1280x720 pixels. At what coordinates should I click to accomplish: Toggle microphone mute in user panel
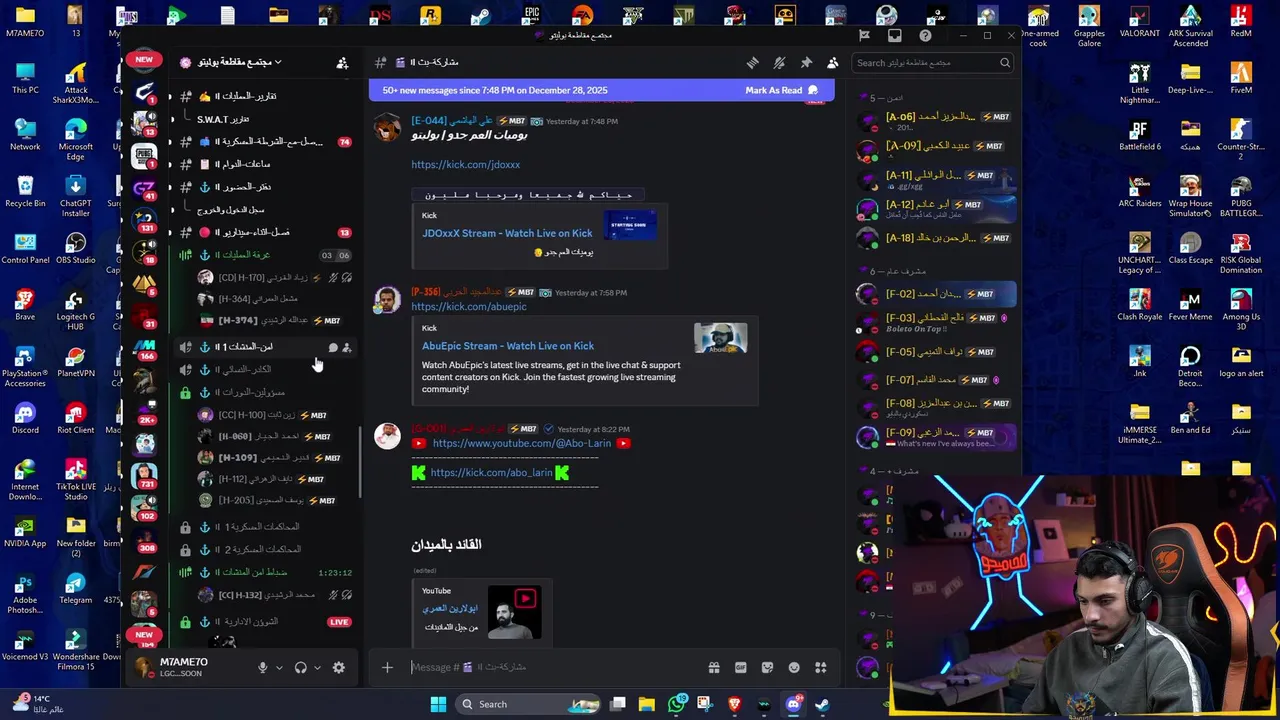[x=263, y=667]
